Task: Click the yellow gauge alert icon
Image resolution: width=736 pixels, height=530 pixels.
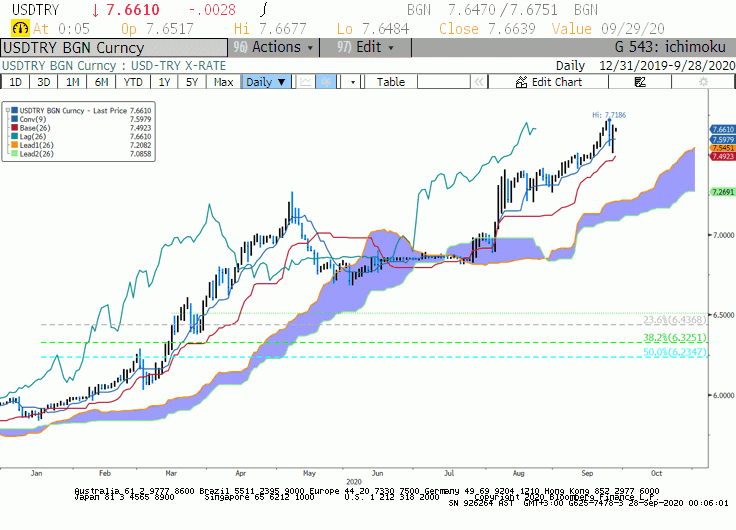Action: coord(20,29)
